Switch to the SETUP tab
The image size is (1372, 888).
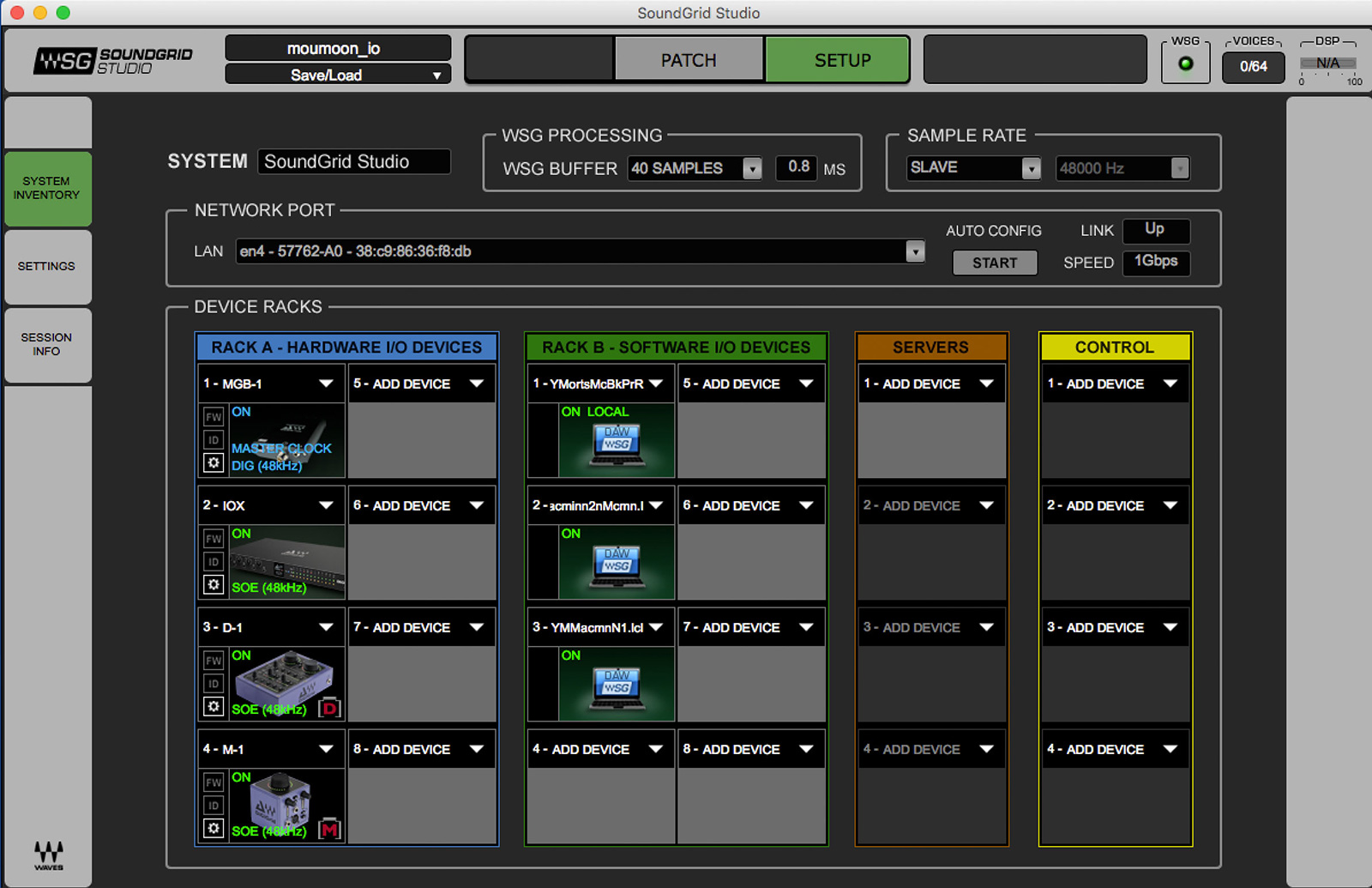[x=837, y=60]
